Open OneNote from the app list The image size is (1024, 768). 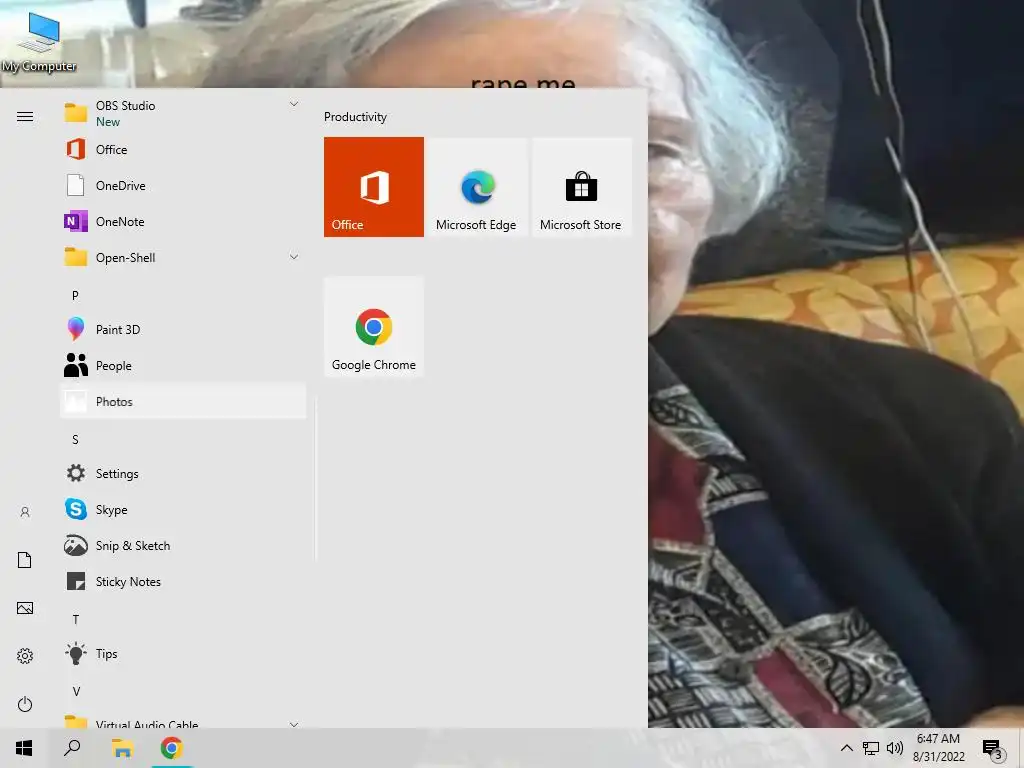(x=183, y=221)
